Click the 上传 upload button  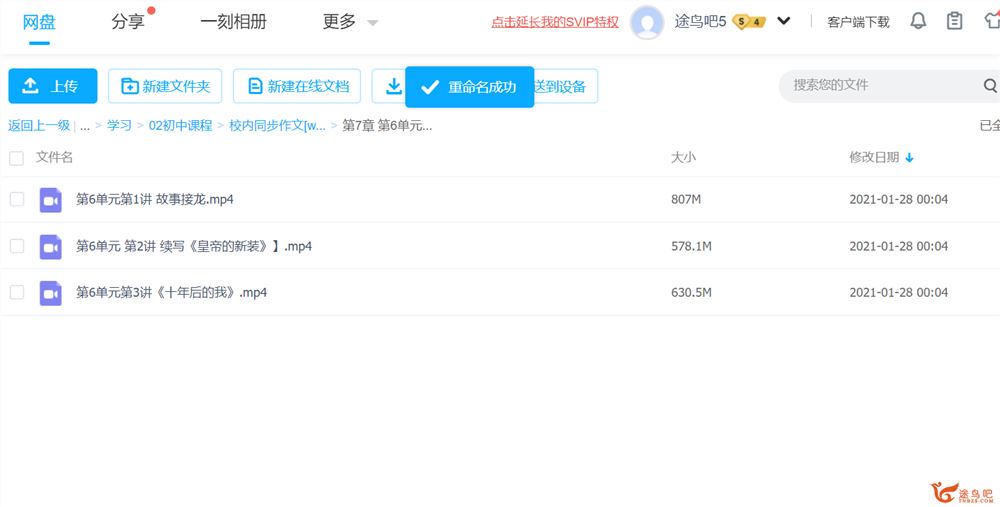click(x=53, y=86)
